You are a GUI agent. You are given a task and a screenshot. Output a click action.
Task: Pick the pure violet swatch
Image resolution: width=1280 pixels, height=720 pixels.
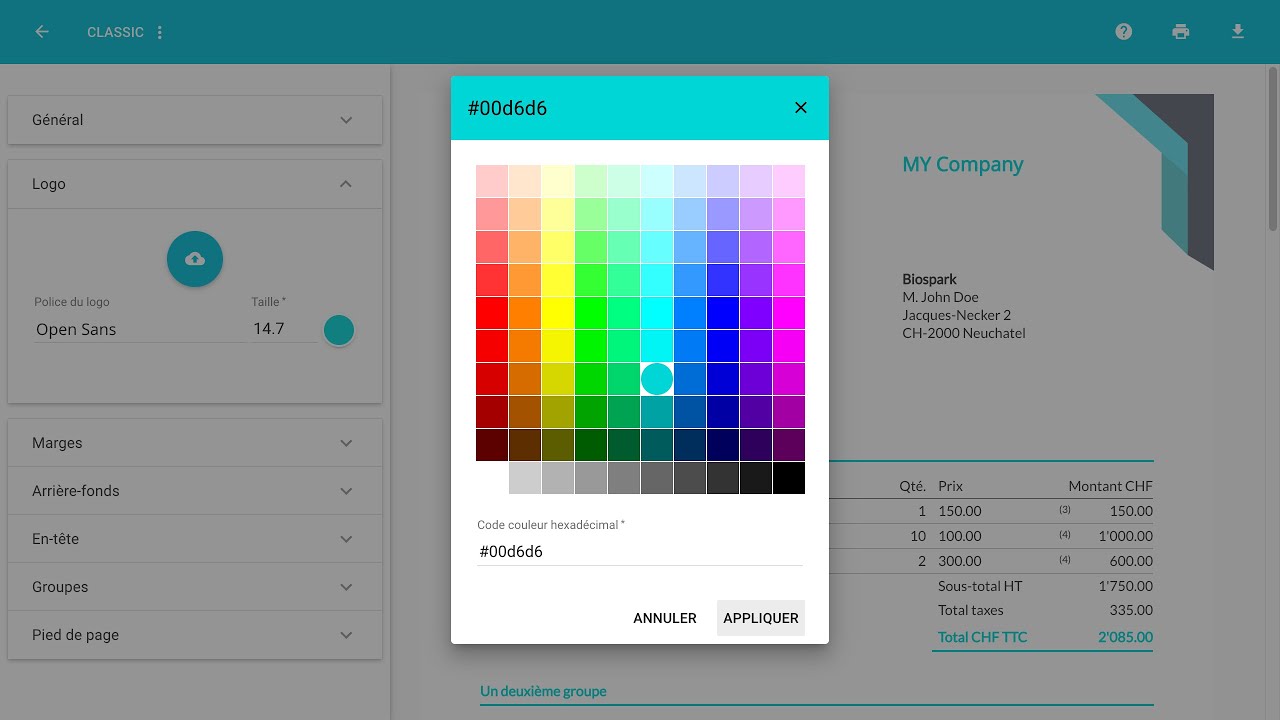[x=756, y=313]
